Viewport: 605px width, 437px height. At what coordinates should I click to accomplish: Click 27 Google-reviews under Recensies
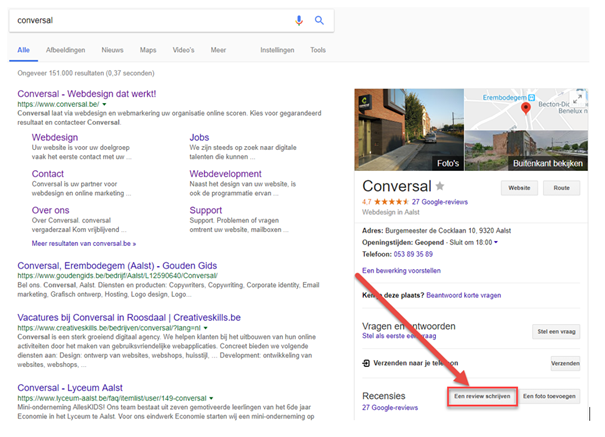click(x=390, y=407)
